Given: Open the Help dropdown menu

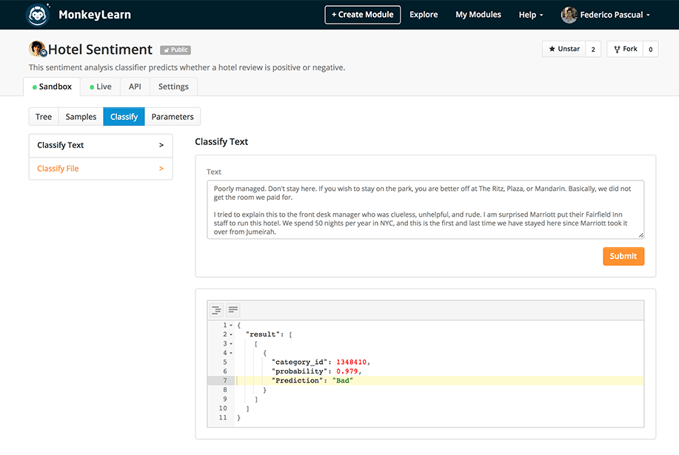Looking at the screenshot, I should (x=530, y=15).
